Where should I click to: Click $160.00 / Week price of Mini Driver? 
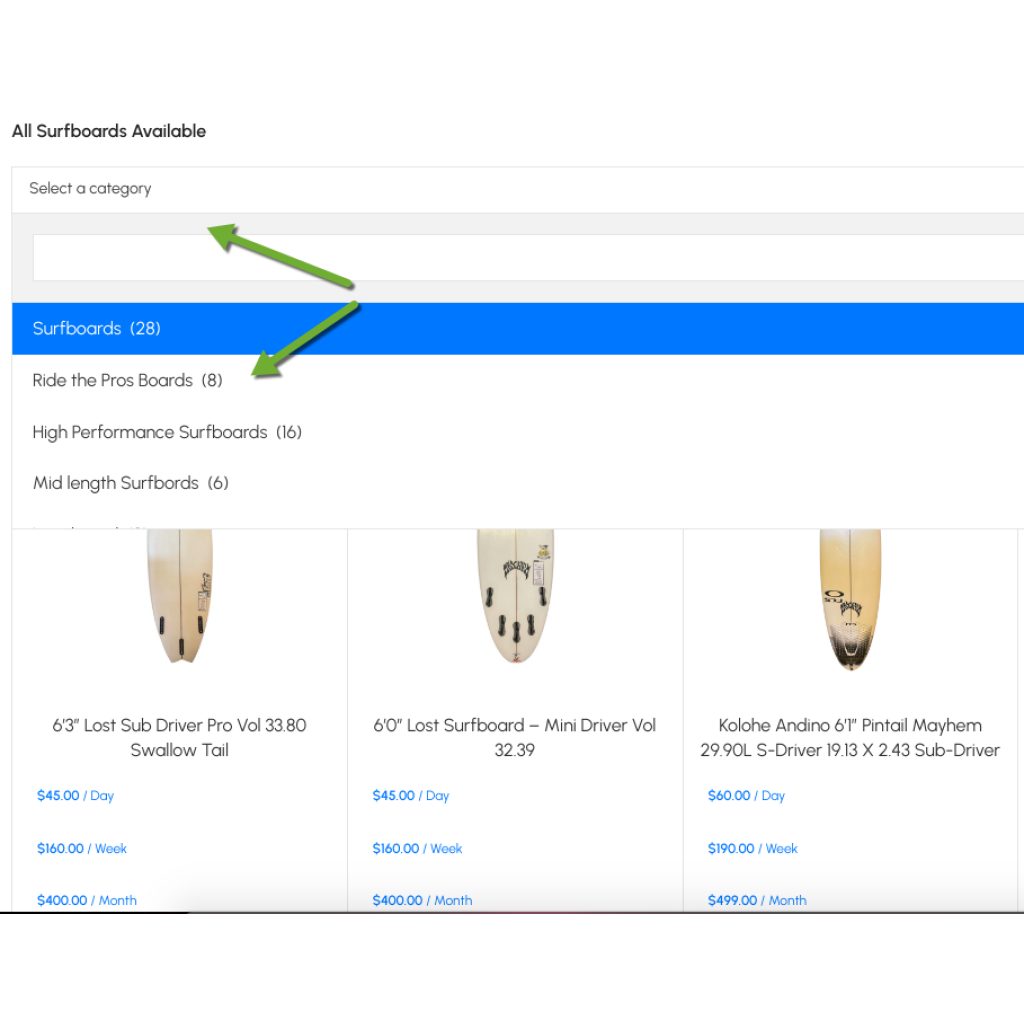(x=417, y=848)
